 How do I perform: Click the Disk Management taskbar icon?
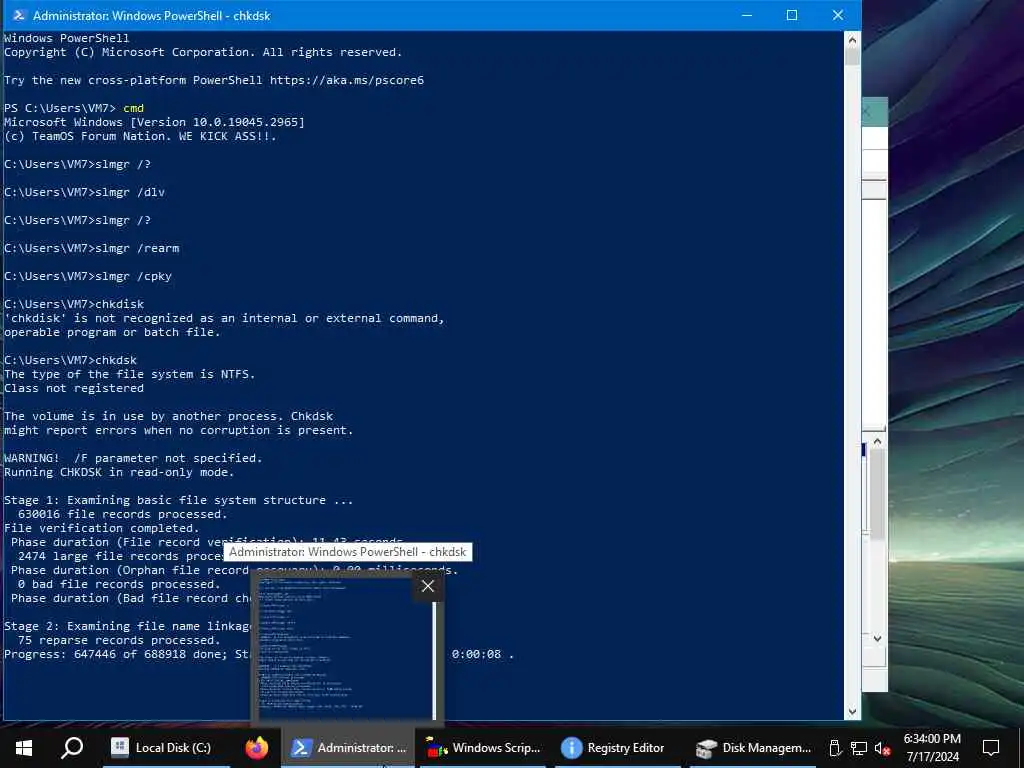[706, 748]
